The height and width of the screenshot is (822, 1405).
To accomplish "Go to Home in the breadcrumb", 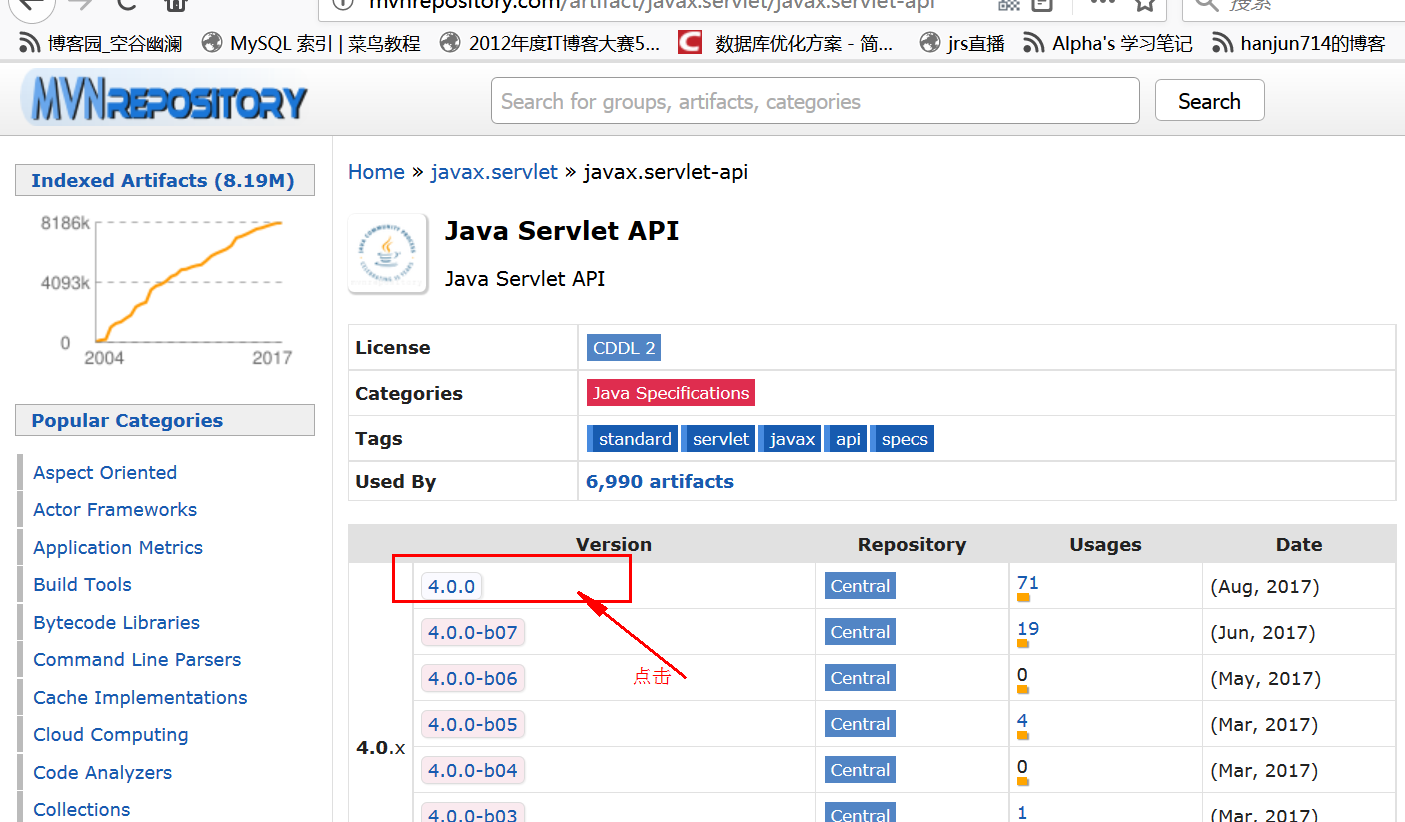I will point(376,172).
